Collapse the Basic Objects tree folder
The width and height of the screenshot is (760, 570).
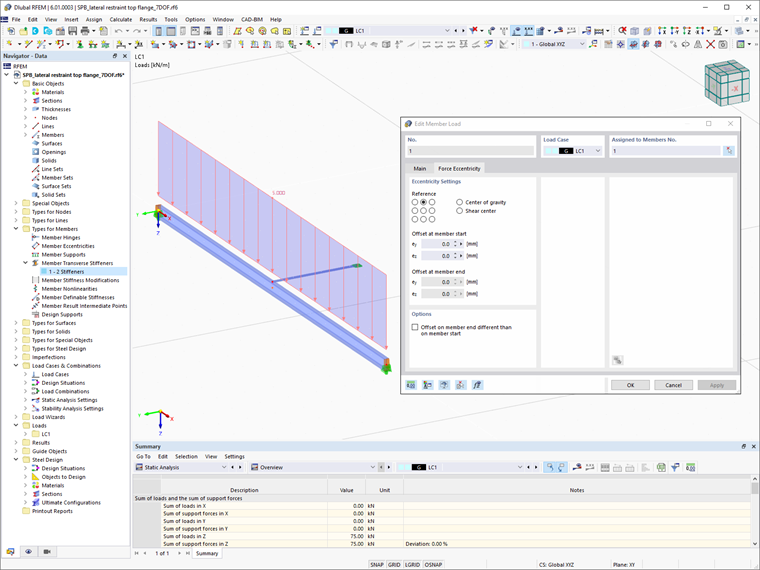coord(16,83)
